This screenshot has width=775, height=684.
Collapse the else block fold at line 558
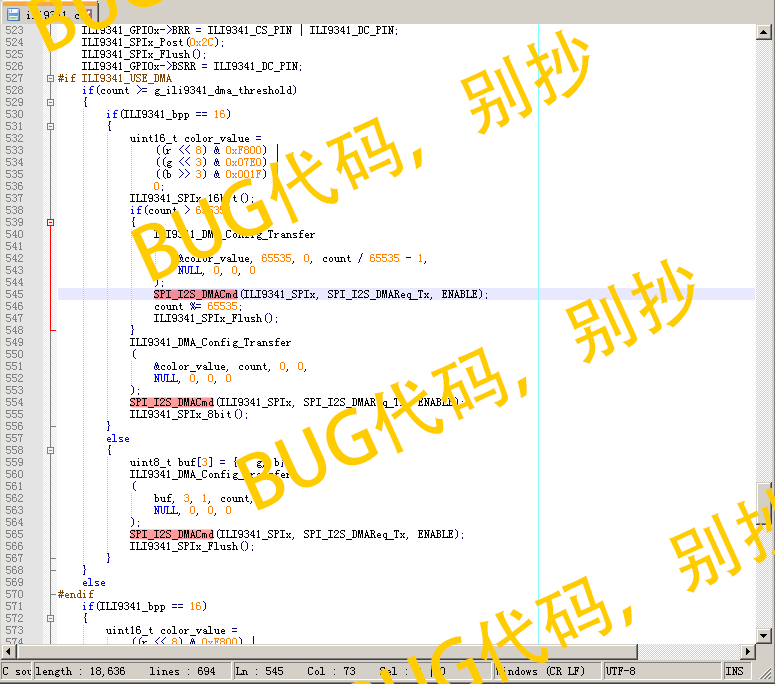[50, 450]
